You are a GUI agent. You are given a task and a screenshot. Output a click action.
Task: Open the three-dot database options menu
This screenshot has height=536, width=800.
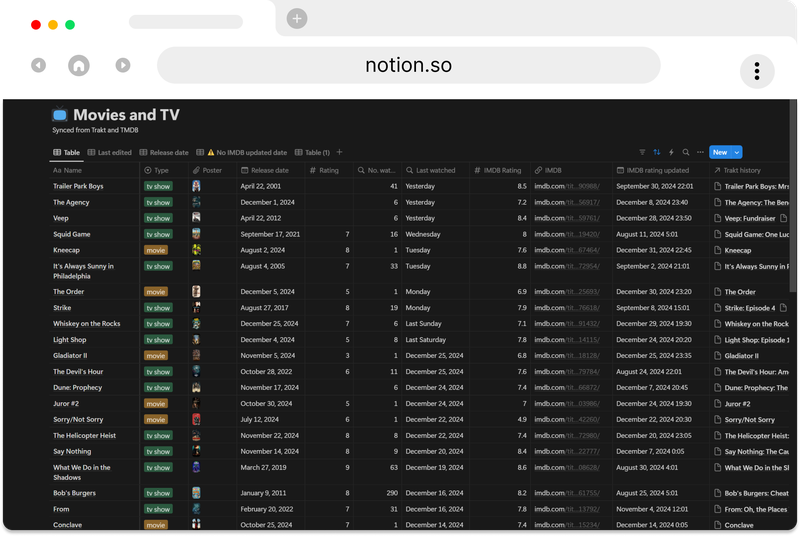[x=700, y=152]
